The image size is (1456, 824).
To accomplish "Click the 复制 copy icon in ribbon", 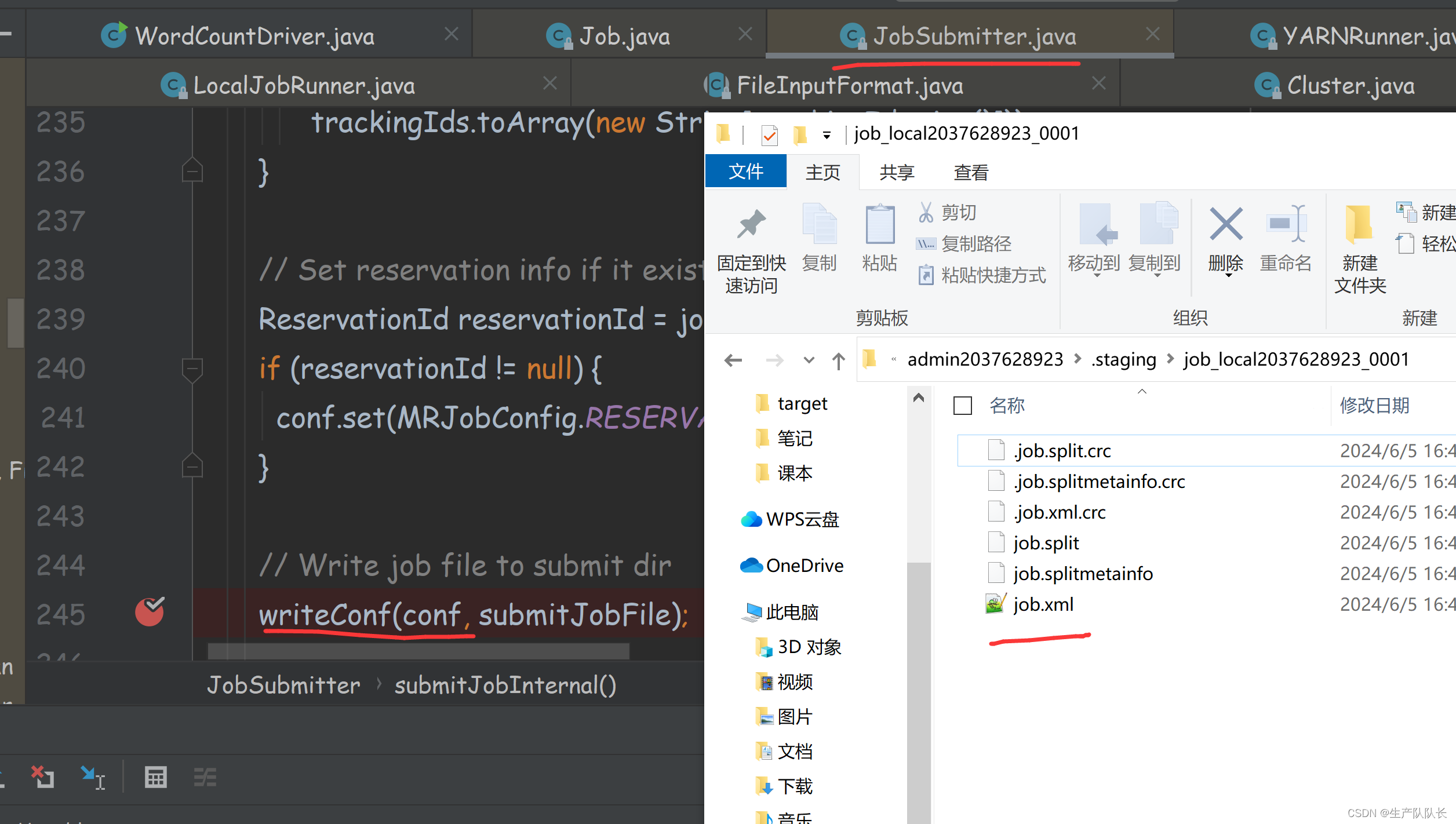I will (x=820, y=224).
